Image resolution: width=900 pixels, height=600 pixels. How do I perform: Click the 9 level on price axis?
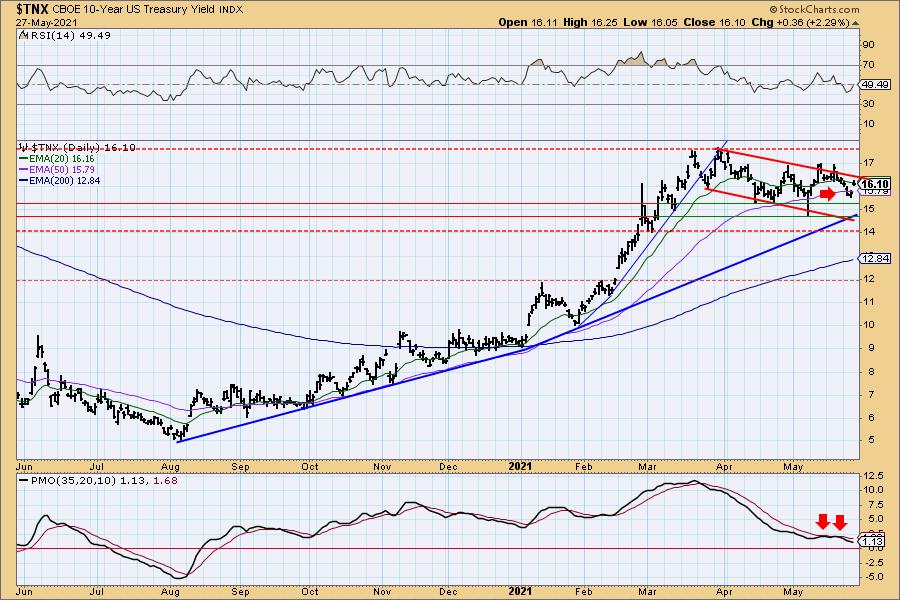point(871,347)
